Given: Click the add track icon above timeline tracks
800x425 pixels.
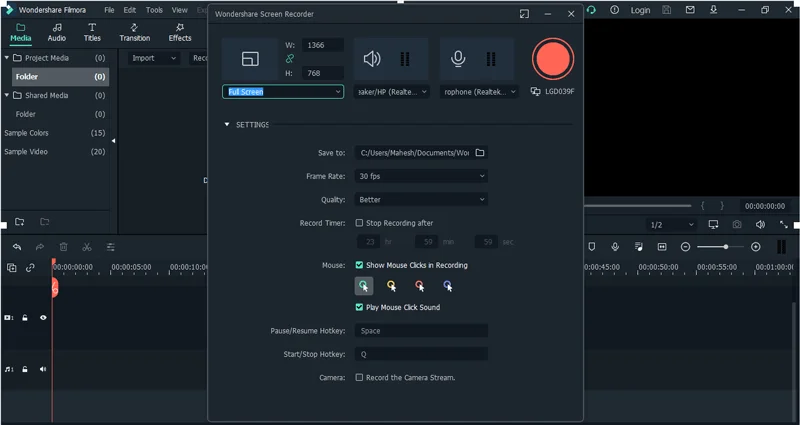Looking at the screenshot, I should 12,267.
